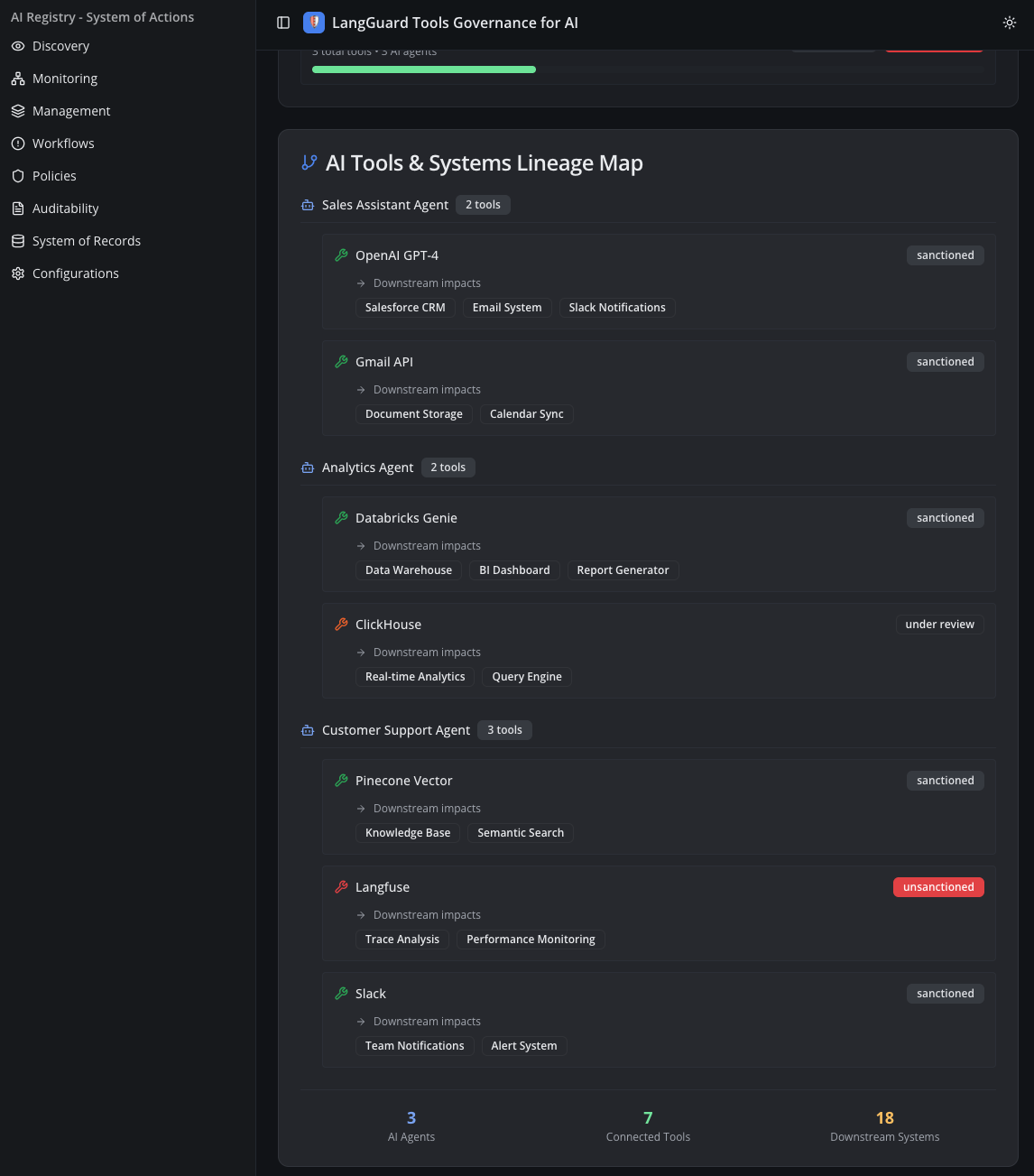This screenshot has width=1034, height=1176.
Task: Click the green progress bar at top
Action: tap(423, 69)
